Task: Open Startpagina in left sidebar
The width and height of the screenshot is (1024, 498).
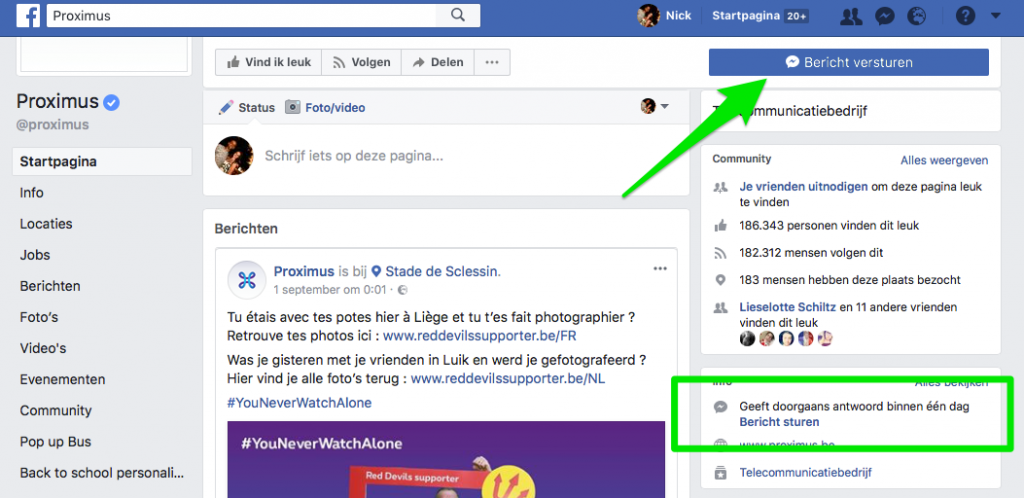Action: point(102,161)
